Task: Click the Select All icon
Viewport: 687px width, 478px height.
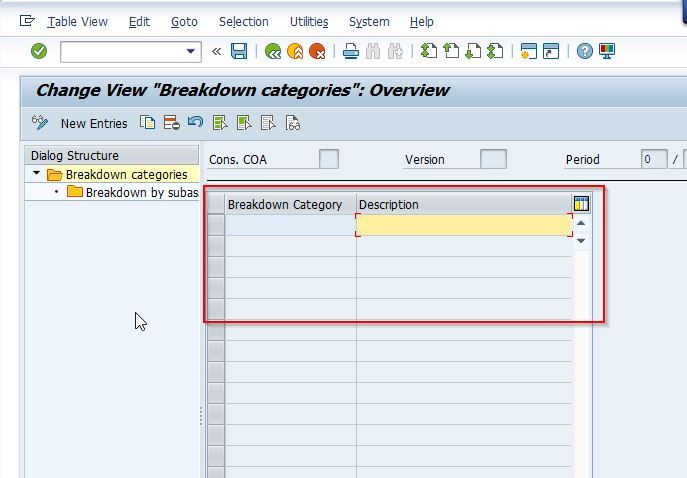Action: click(x=220, y=123)
